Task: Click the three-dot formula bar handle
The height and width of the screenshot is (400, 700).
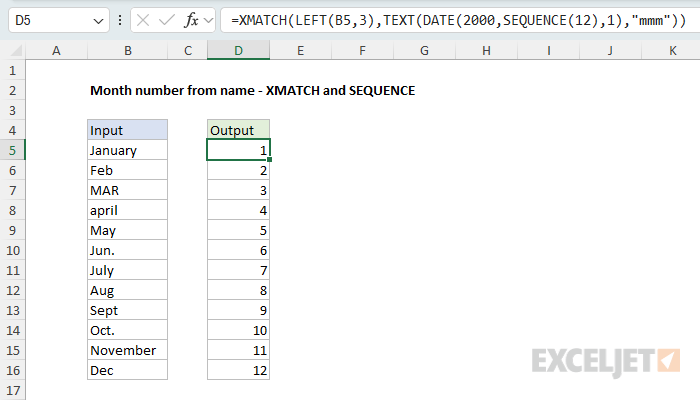Action: coord(120,20)
